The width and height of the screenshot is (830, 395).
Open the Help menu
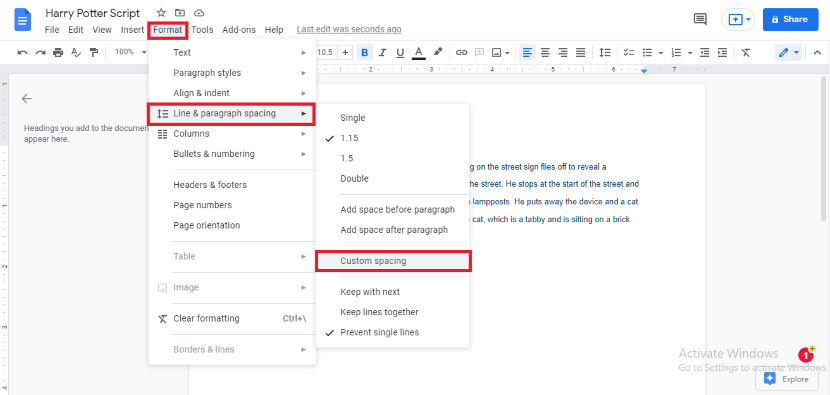pos(274,30)
